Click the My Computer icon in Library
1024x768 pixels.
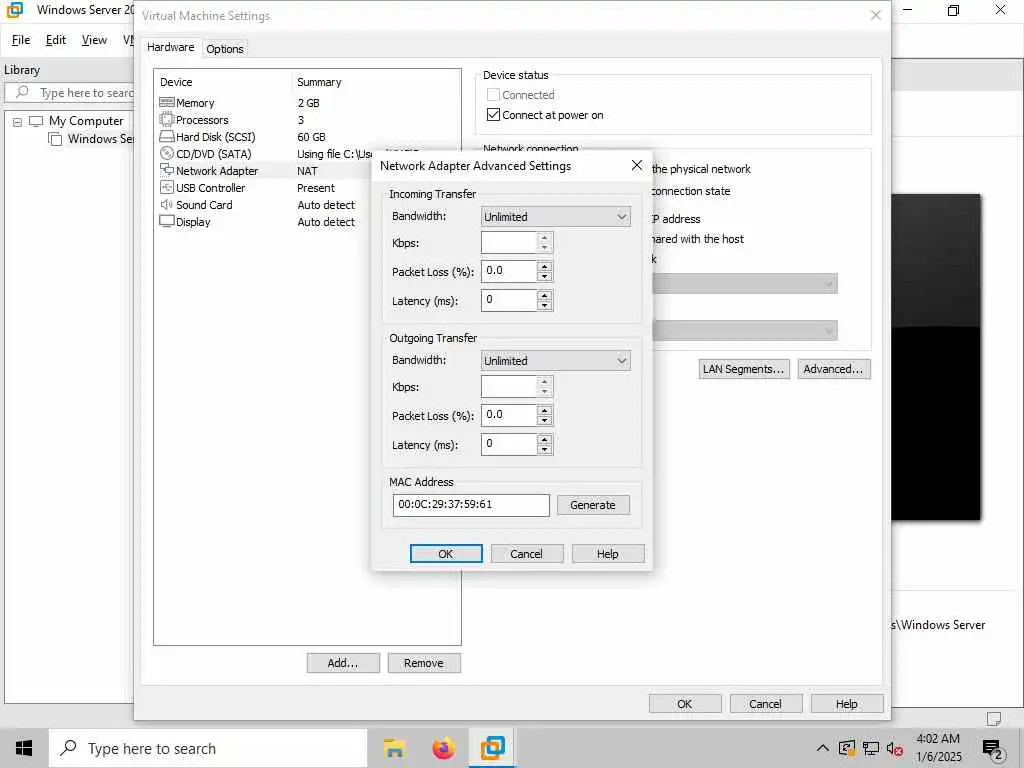point(36,121)
